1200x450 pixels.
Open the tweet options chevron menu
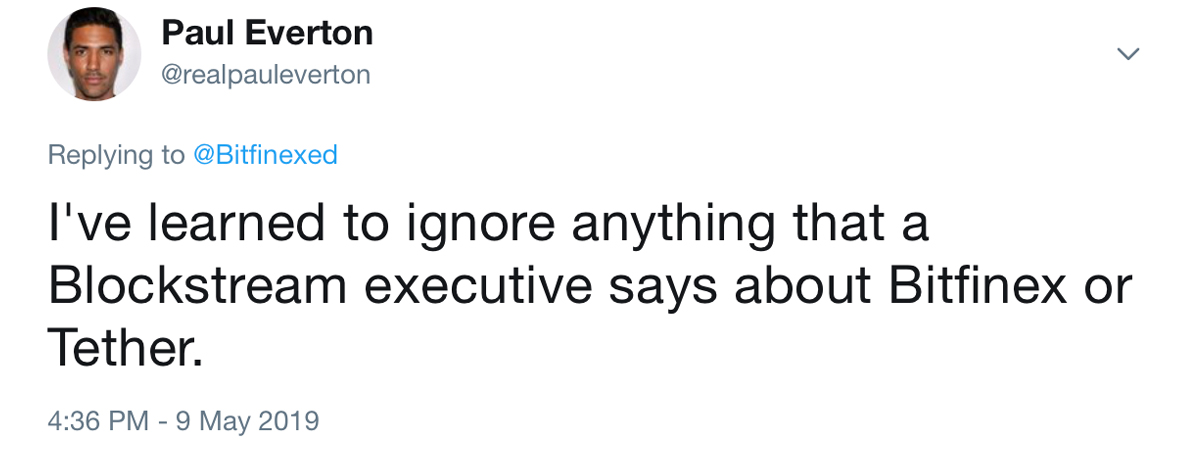(x=1128, y=54)
